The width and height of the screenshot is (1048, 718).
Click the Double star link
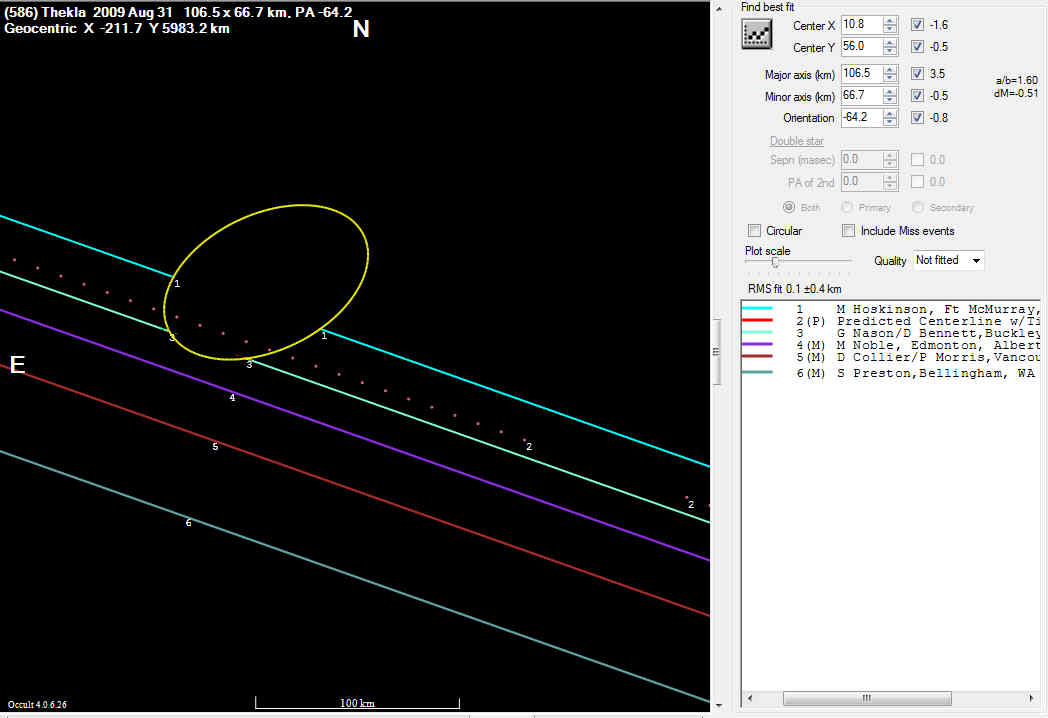(x=797, y=141)
